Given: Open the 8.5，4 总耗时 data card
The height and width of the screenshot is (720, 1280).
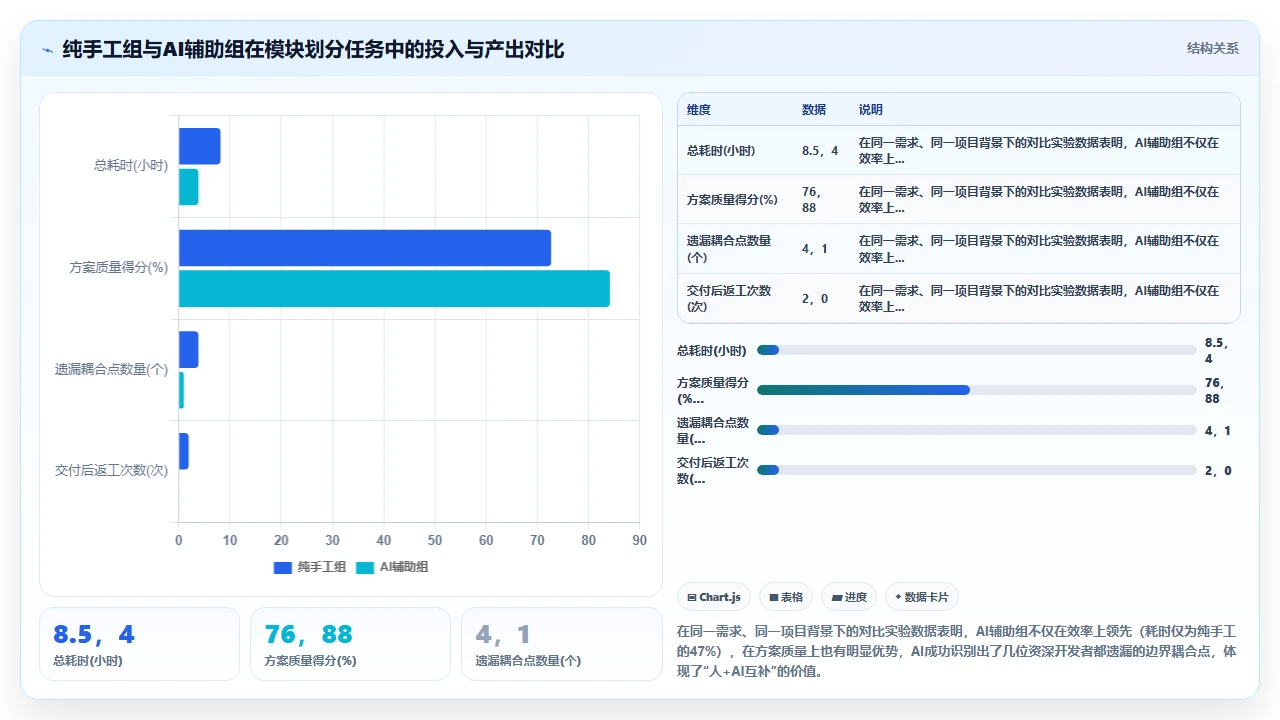Looking at the screenshot, I should [x=139, y=644].
